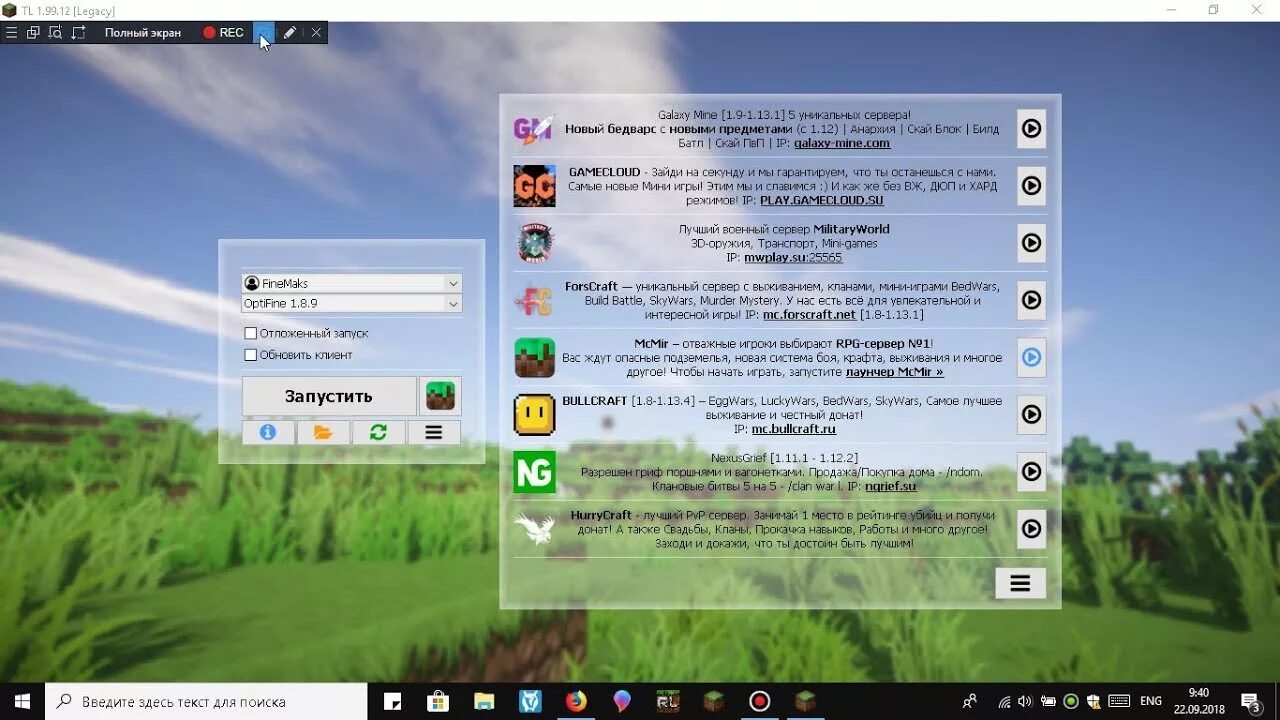Click the GAMECLOUD GC logo
1280x720 pixels.
(534, 186)
